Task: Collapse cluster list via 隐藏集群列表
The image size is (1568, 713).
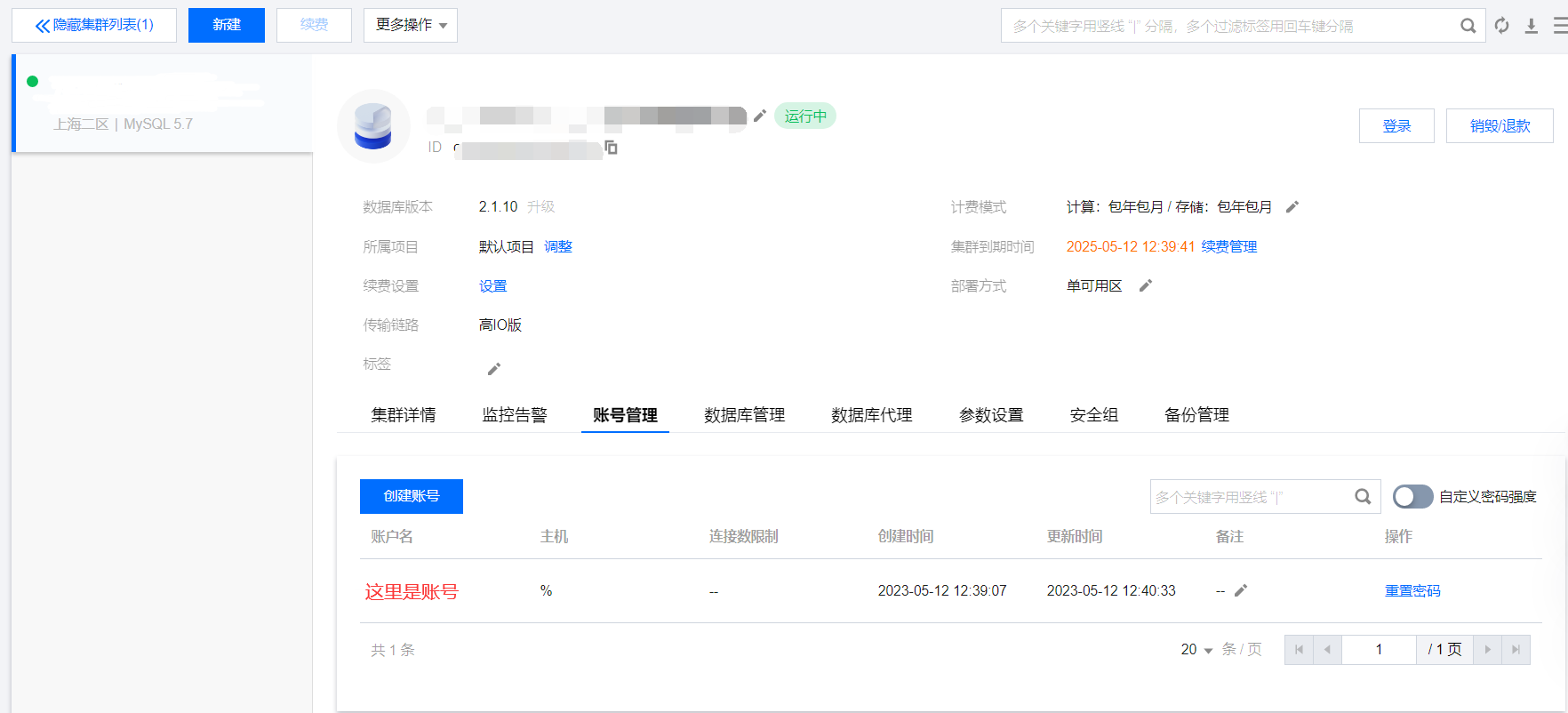Action: coord(94,25)
